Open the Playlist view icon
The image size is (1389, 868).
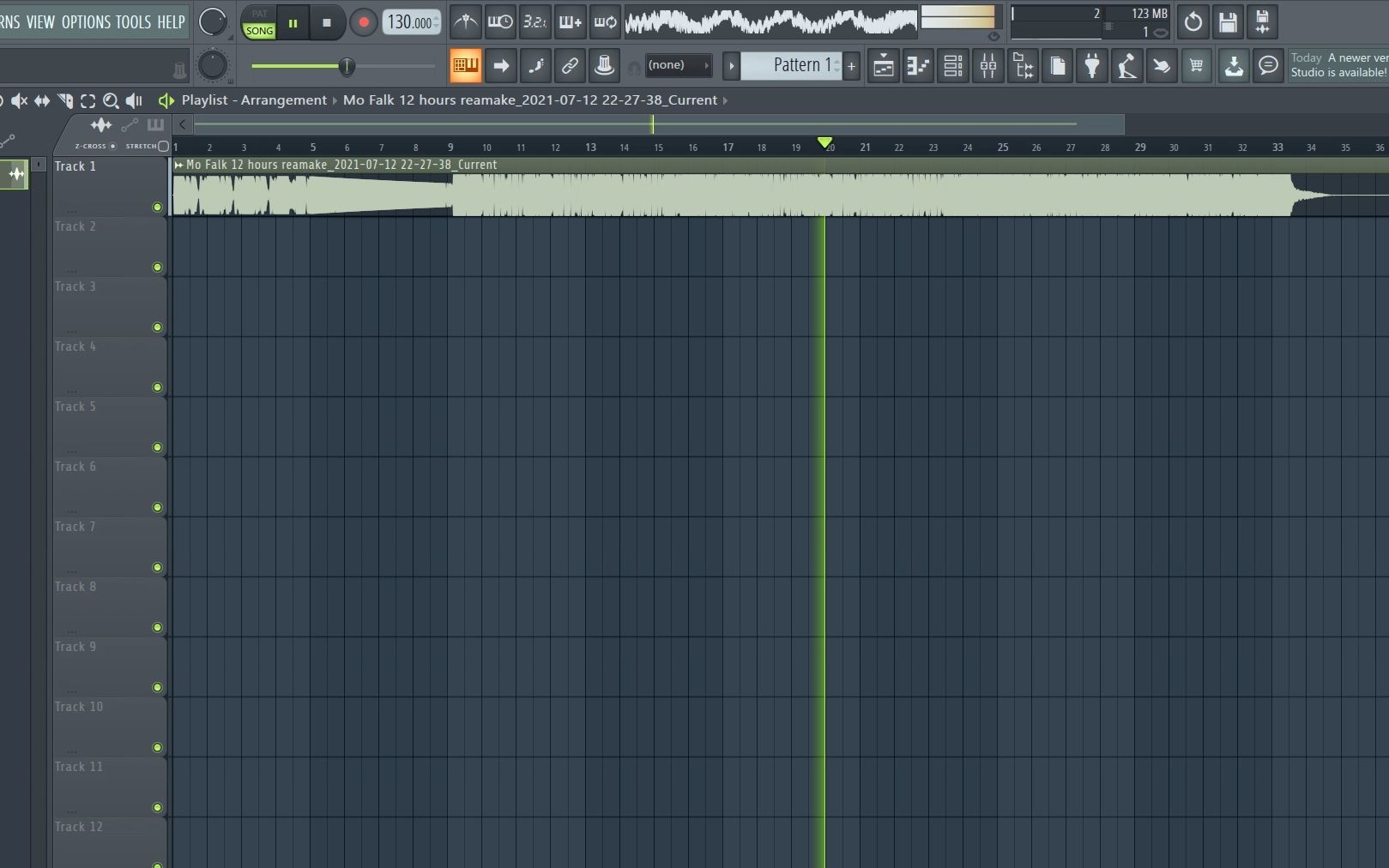click(884, 66)
